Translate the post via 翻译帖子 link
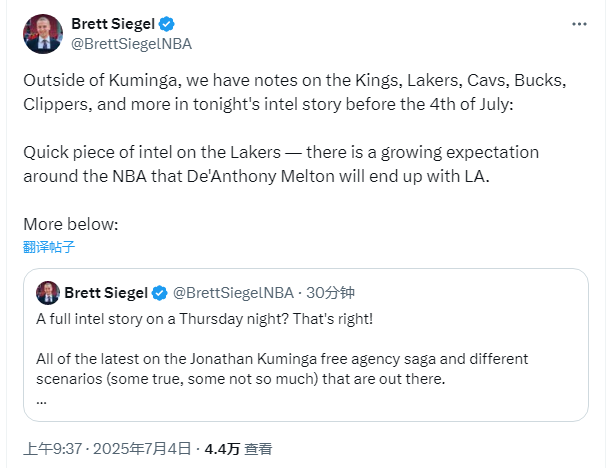Image resolution: width=609 pixels, height=468 pixels. point(49,246)
